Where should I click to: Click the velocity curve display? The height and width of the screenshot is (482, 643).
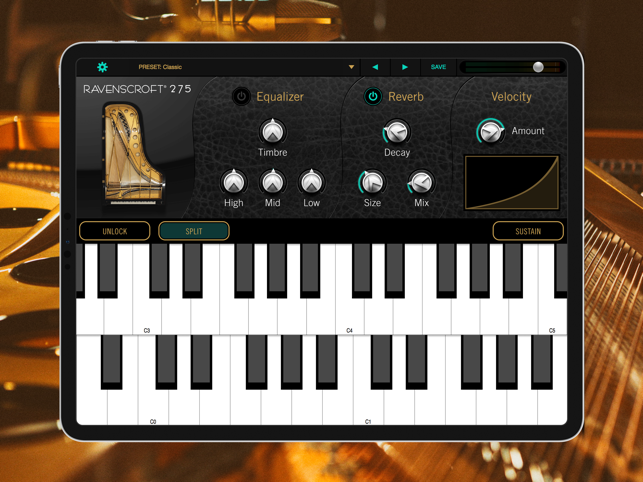point(511,183)
